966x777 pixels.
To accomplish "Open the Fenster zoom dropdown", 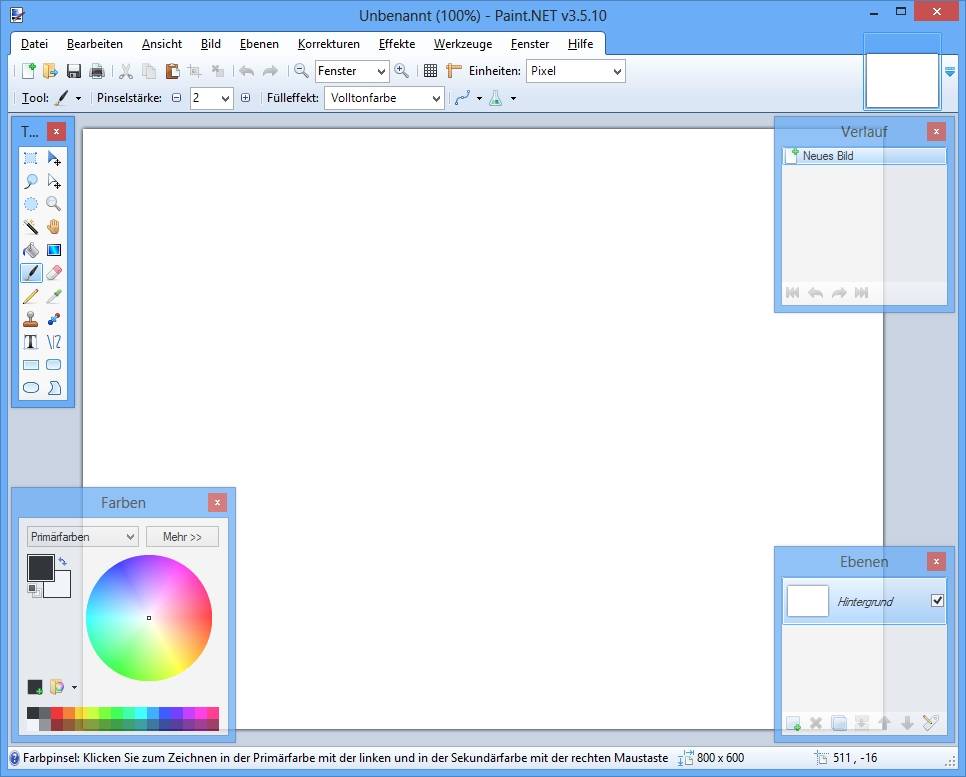I will tap(381, 71).
